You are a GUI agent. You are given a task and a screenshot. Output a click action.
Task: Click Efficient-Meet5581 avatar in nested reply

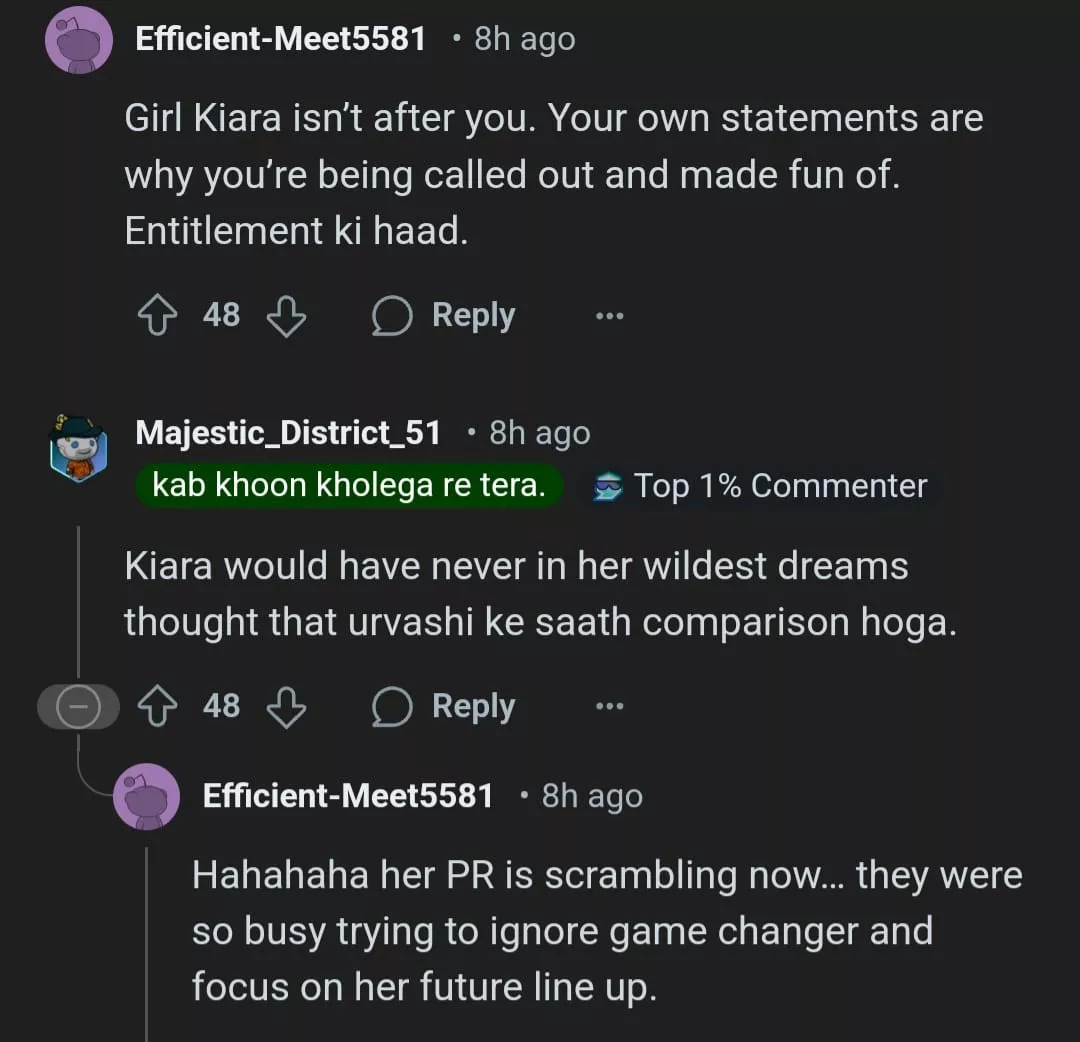pos(147,796)
